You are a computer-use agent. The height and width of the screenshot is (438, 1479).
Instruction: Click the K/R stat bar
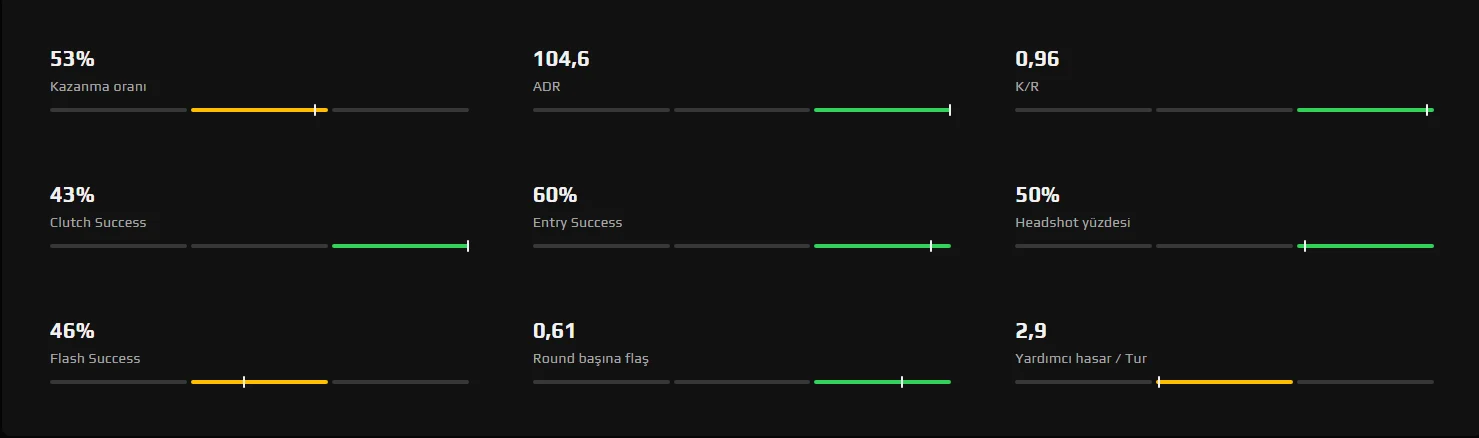[x=1224, y=110]
